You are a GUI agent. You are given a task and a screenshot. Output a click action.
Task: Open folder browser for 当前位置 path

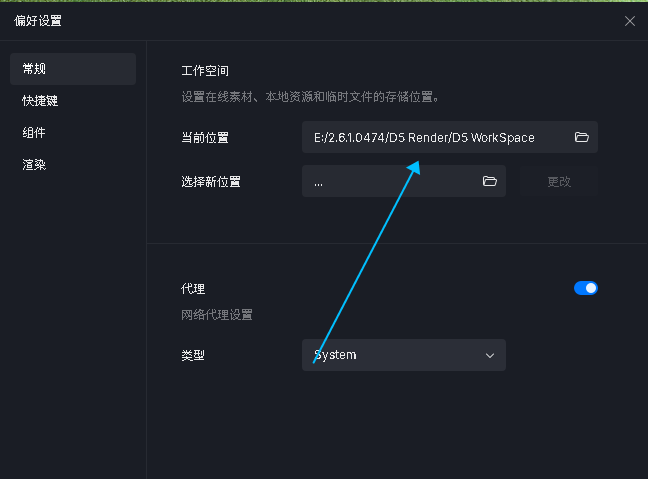pos(582,138)
